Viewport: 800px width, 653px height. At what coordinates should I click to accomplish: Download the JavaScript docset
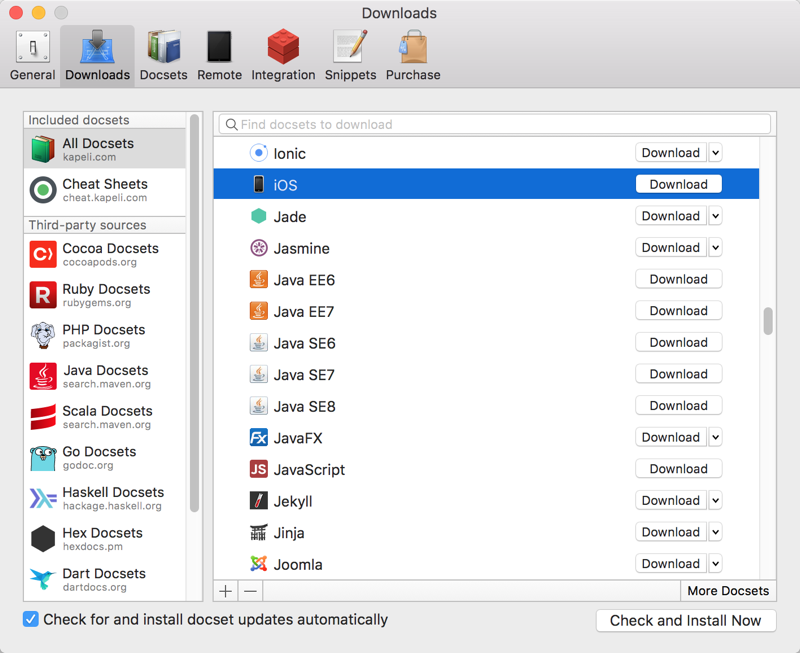679,469
